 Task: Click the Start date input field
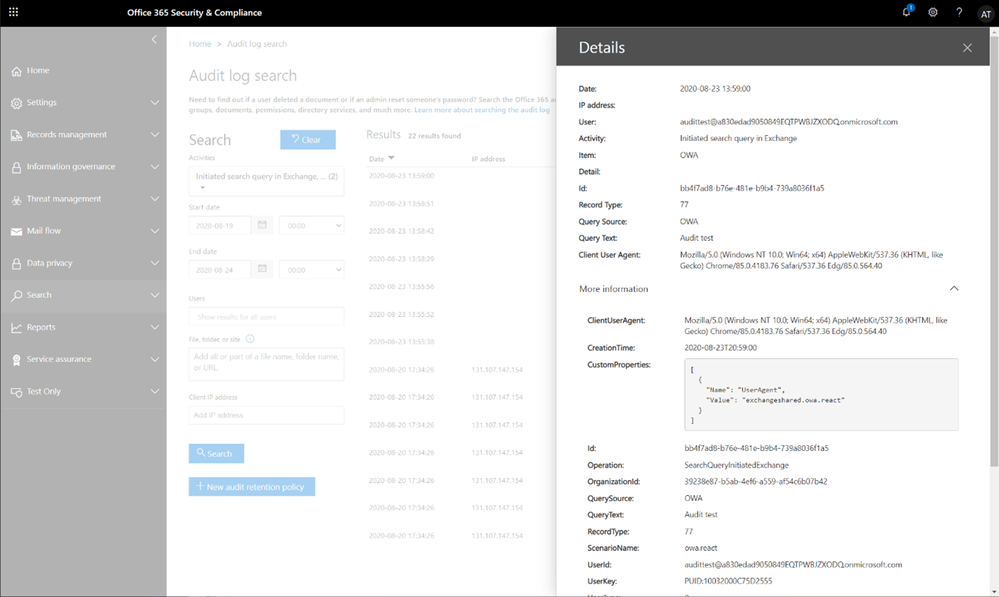pyautogui.click(x=220, y=226)
